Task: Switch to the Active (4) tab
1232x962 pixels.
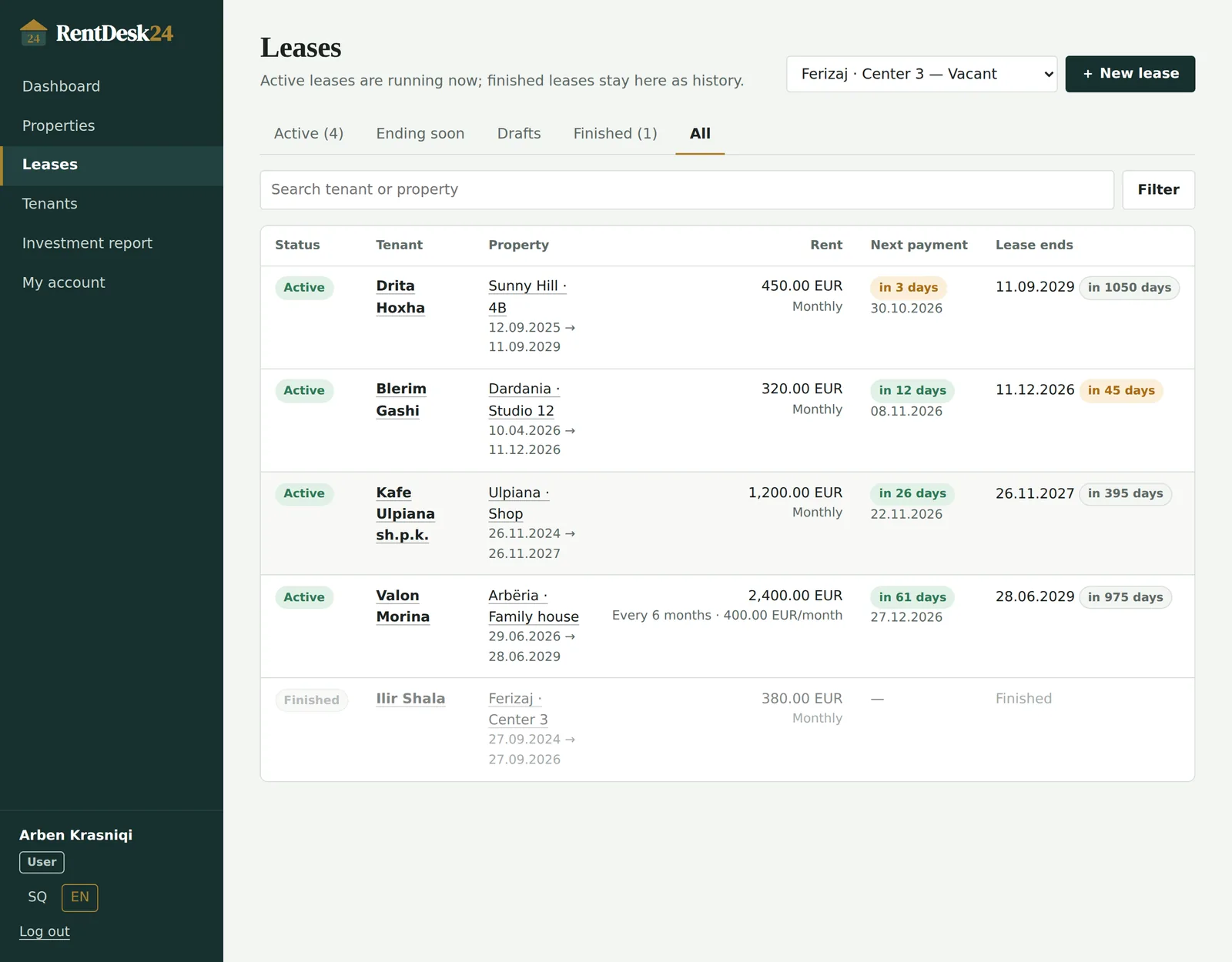Action: (x=309, y=134)
